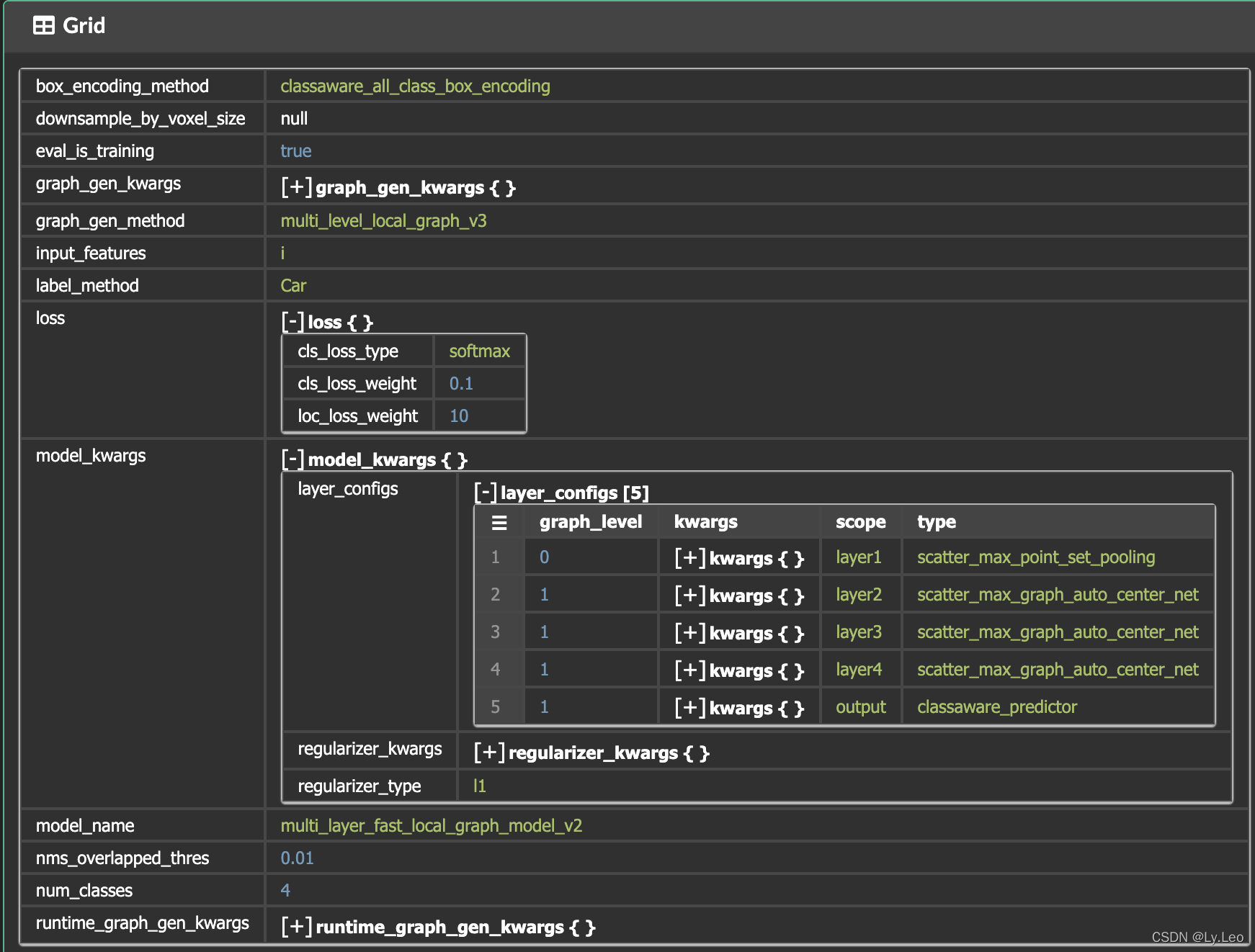Collapse the loss object
Screen dimensions: 1255x952
pyautogui.click(x=292, y=322)
